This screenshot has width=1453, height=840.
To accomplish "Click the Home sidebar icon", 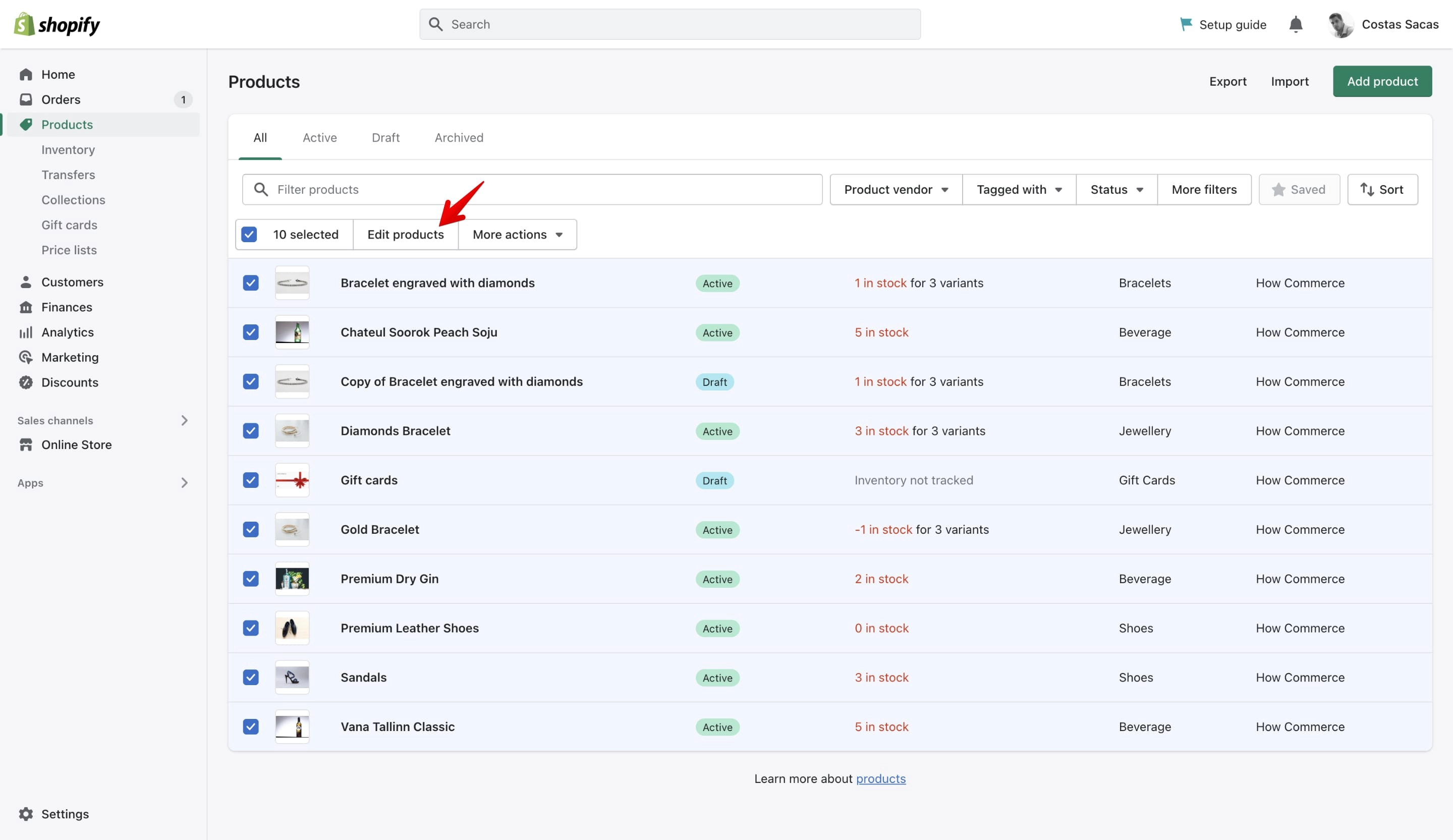I will (x=26, y=74).
